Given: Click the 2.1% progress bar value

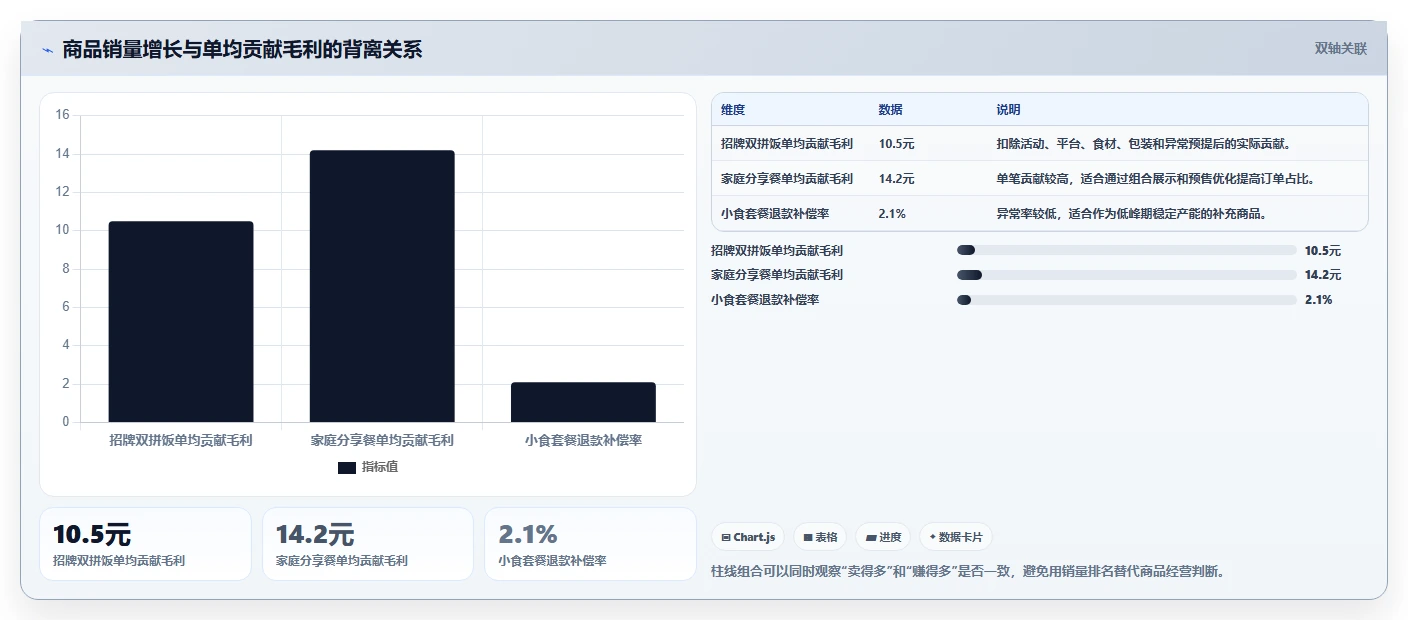Looking at the screenshot, I should click(x=1319, y=300).
